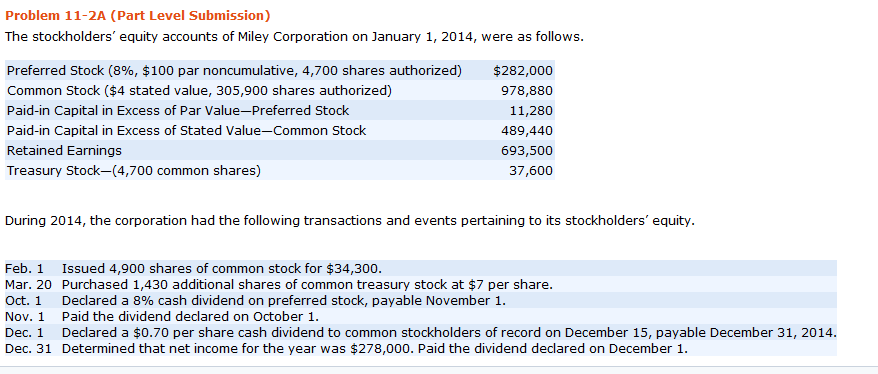
Task: Select the Preferred Stock row label
Action: [235, 71]
